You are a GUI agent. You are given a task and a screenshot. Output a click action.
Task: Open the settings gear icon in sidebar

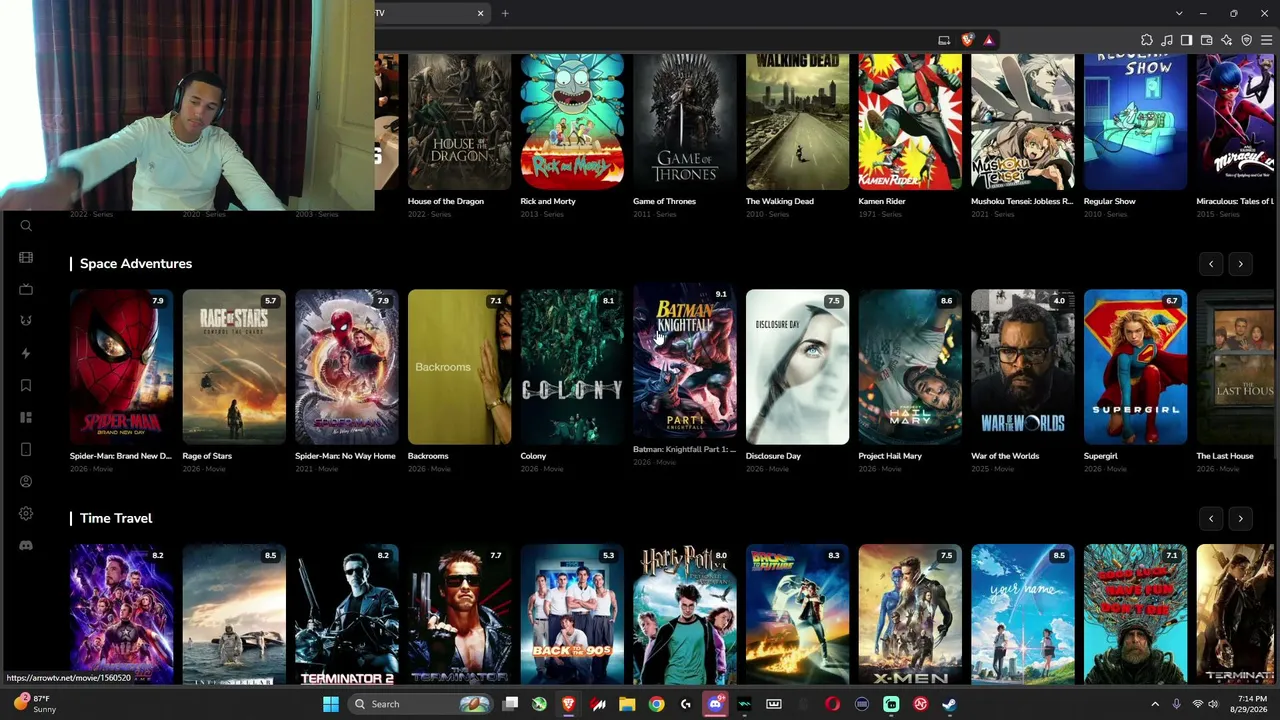[x=26, y=513]
